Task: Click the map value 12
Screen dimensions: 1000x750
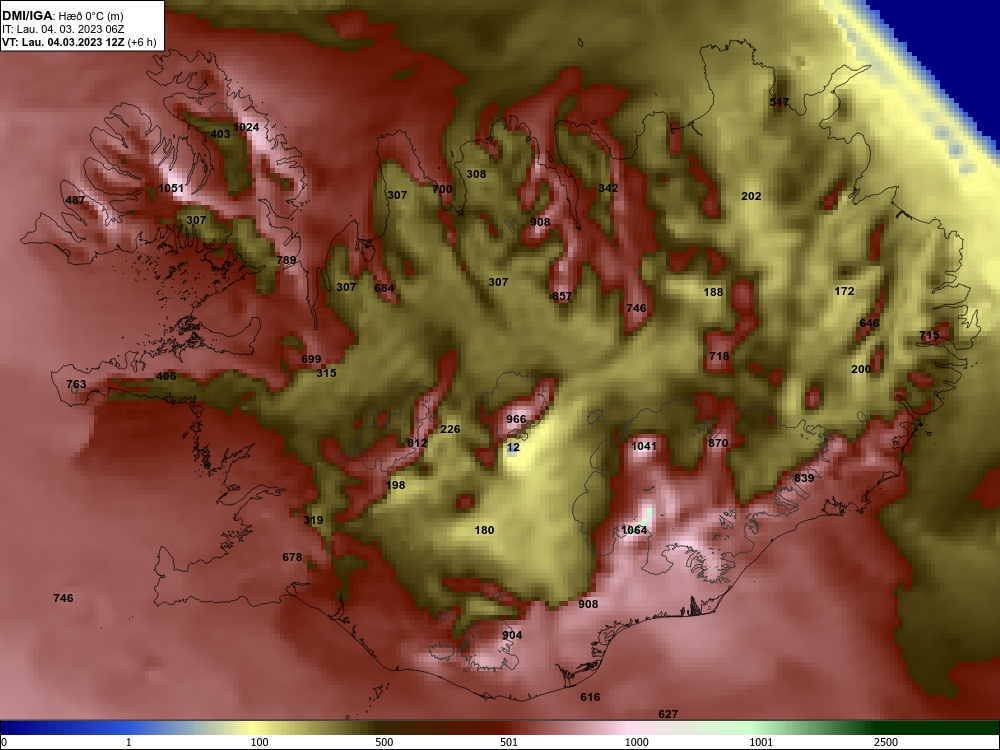Action: (x=513, y=448)
